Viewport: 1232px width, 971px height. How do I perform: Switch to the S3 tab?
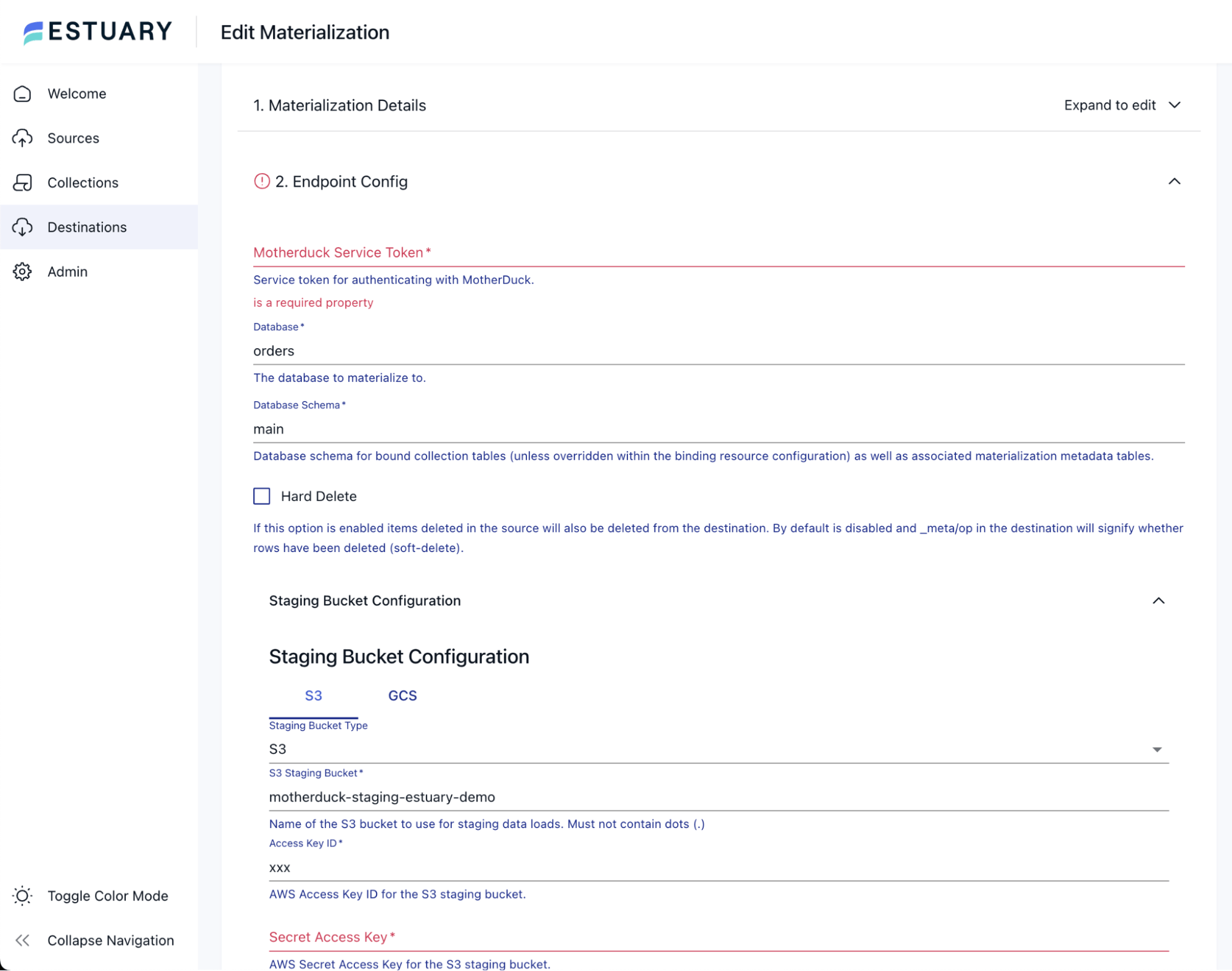[313, 696]
